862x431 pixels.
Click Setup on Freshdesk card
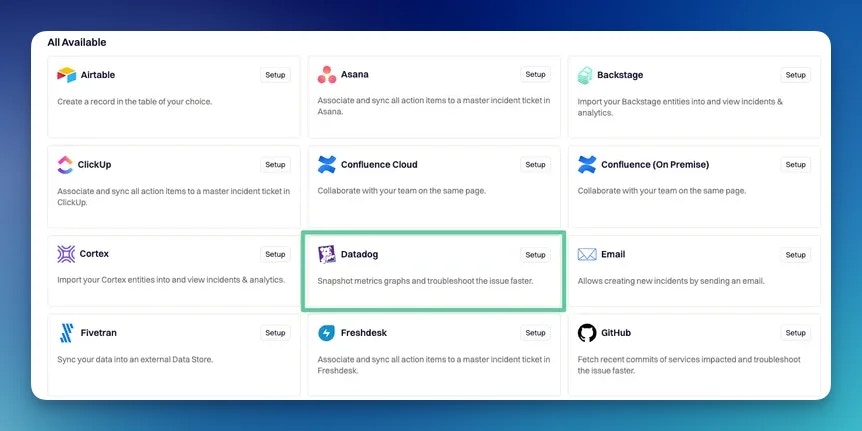pyautogui.click(x=535, y=333)
